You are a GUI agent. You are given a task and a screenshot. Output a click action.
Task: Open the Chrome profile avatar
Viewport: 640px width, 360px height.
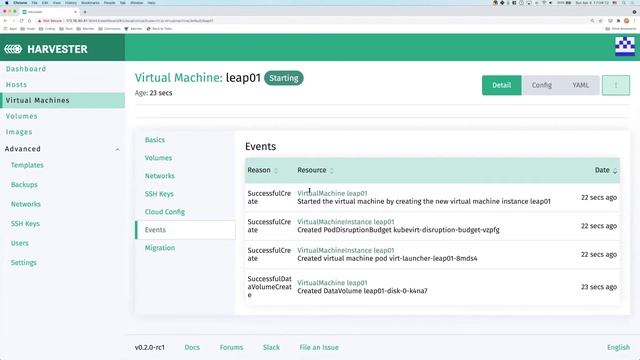626,20
